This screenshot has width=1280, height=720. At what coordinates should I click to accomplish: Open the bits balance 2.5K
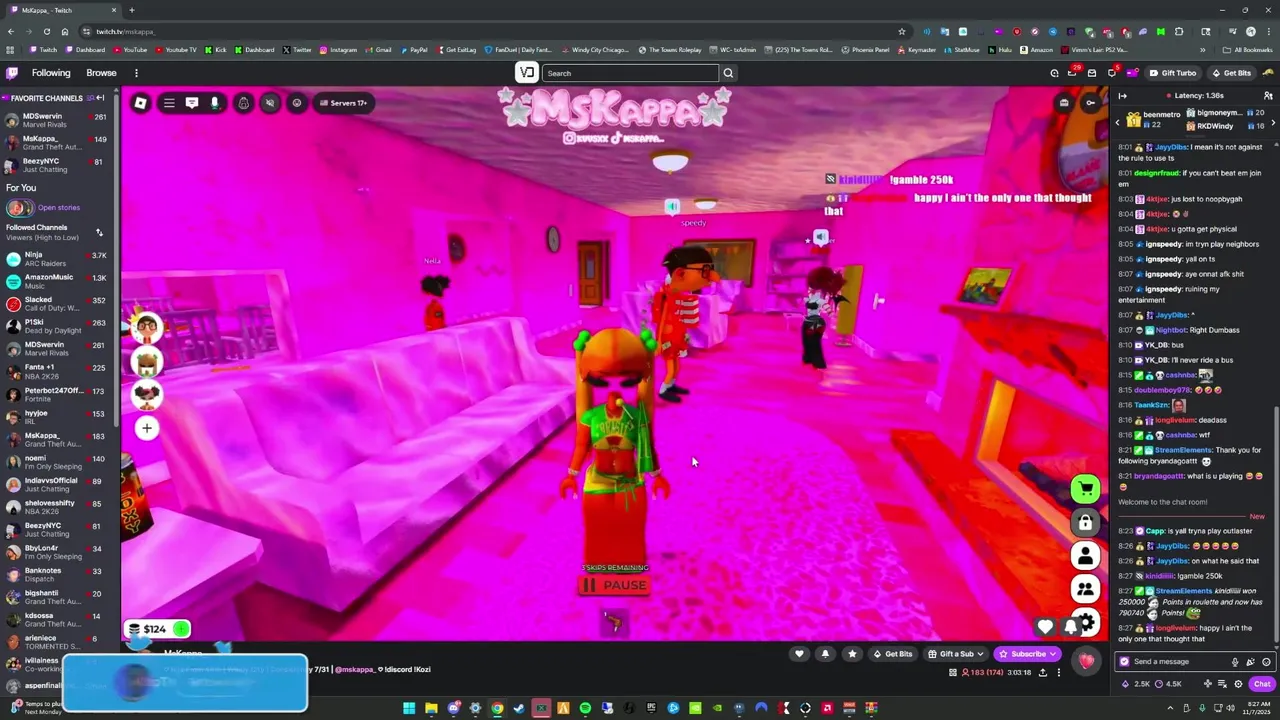[1137, 684]
